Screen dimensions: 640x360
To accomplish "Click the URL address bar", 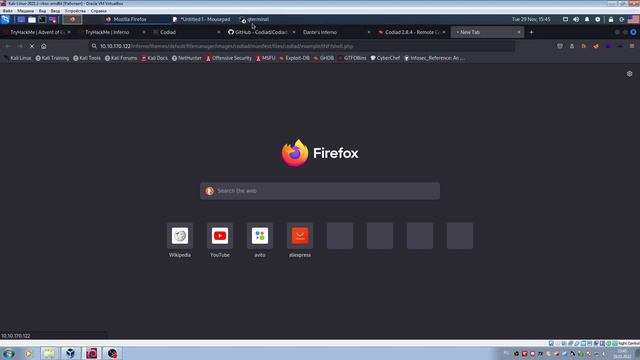I will tap(302, 46).
